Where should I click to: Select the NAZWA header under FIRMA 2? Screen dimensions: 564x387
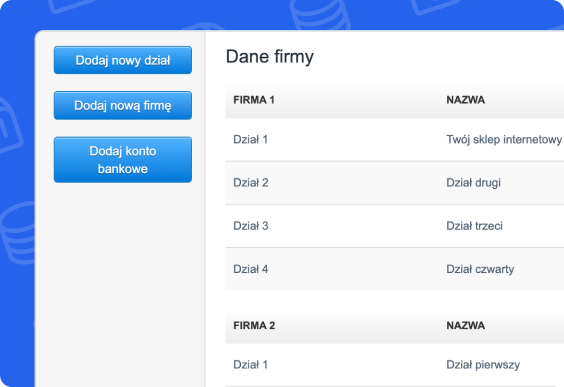[x=465, y=325]
